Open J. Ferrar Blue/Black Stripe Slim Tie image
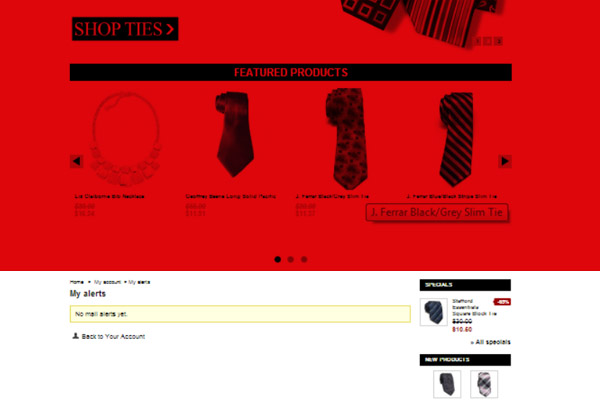This screenshot has width=600, height=403. coord(456,139)
